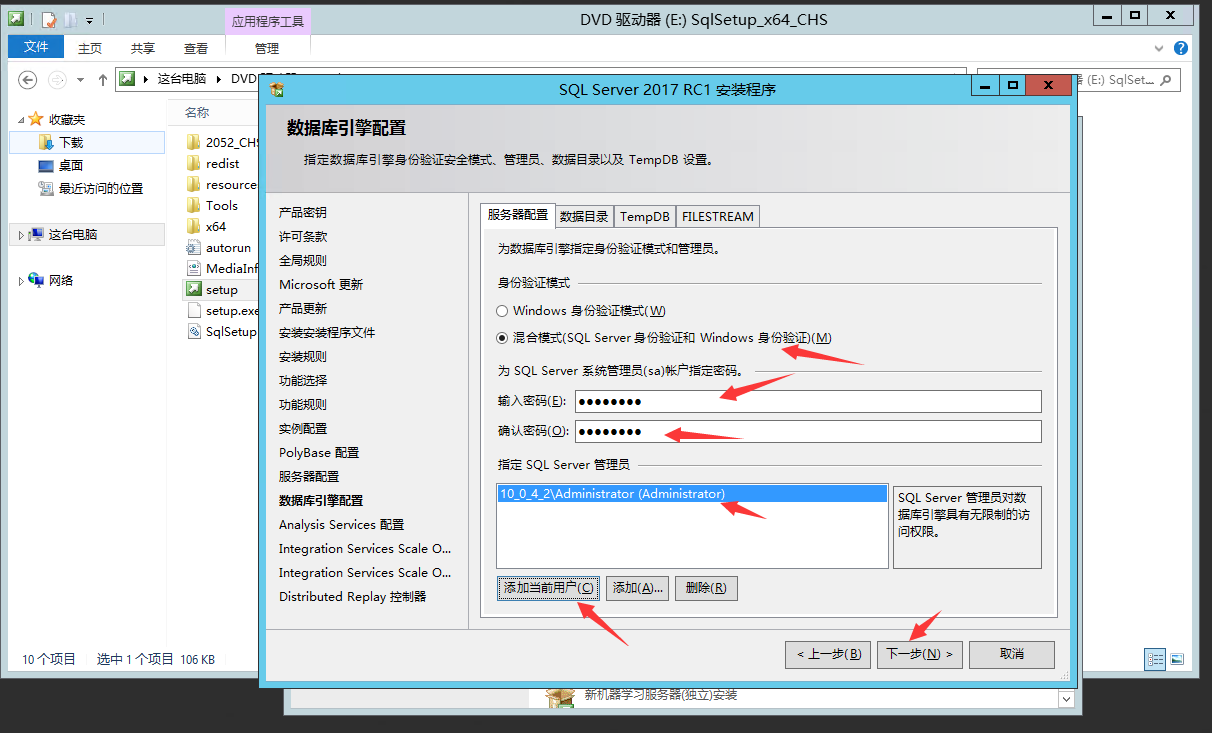
Task: Click the search magnifier in Explorer search box
Action: pos(1166,79)
